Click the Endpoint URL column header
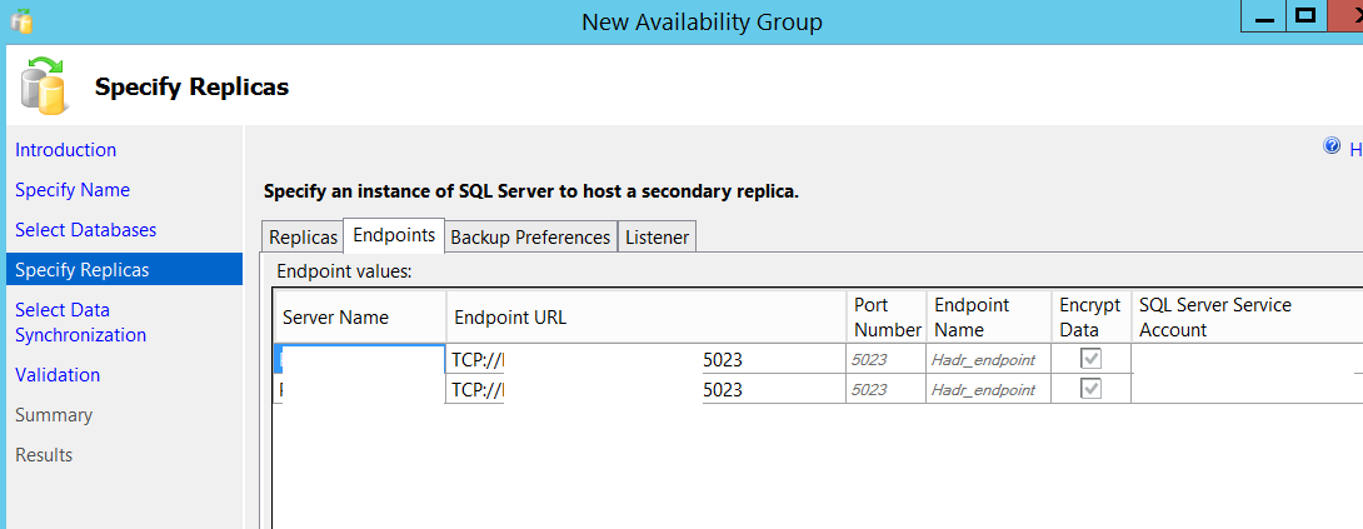 (x=646, y=317)
